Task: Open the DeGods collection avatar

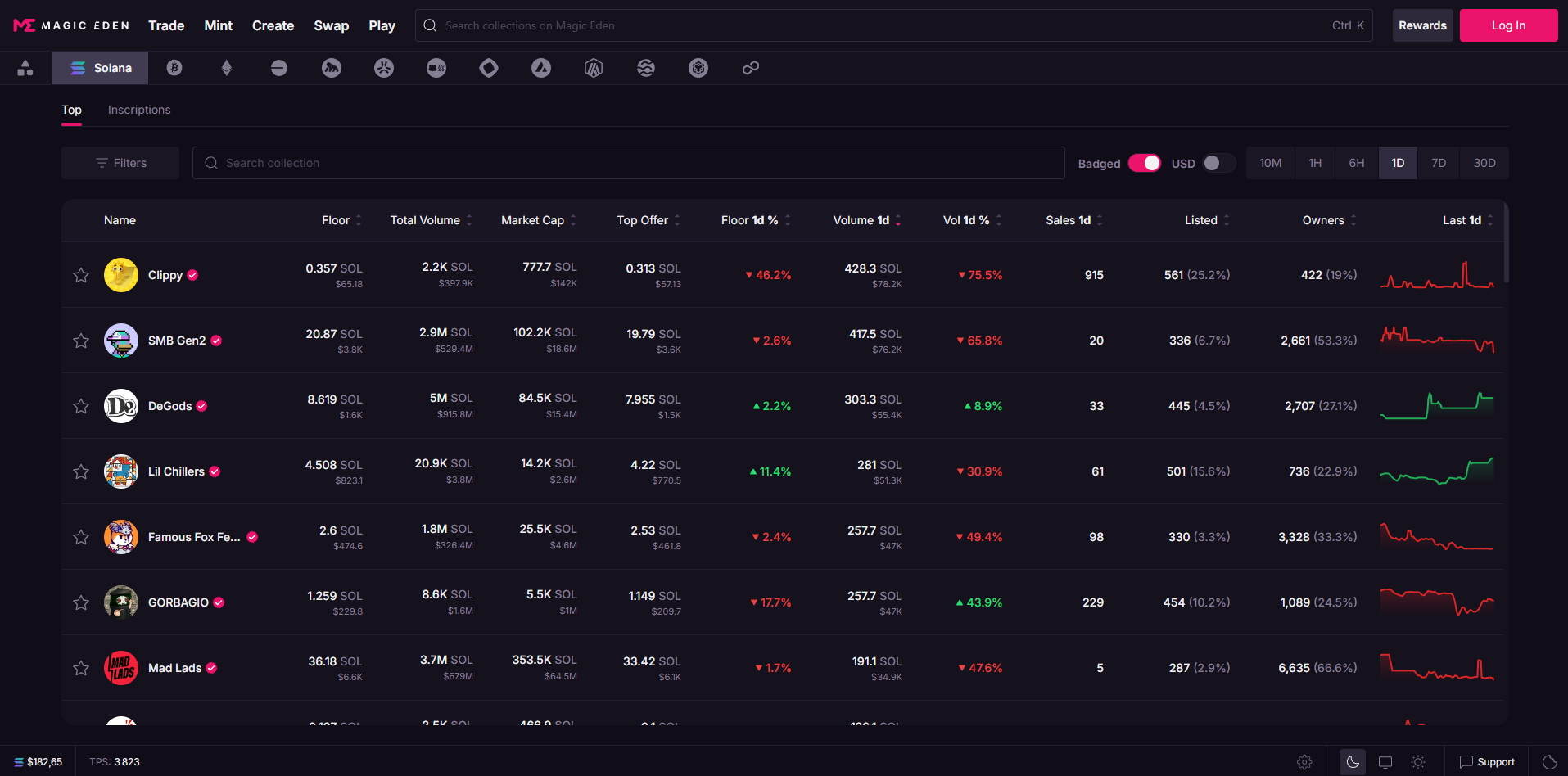Action: point(121,406)
